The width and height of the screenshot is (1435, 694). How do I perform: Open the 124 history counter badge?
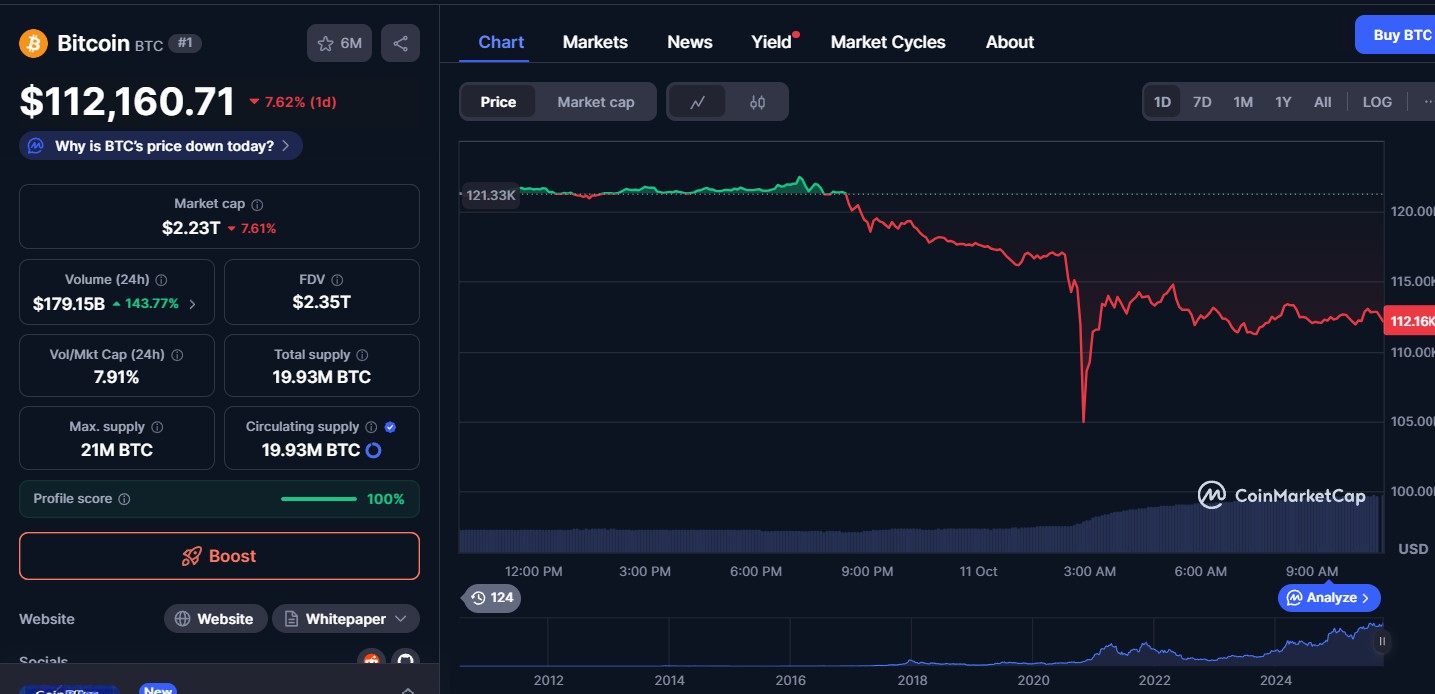pyautogui.click(x=492, y=598)
